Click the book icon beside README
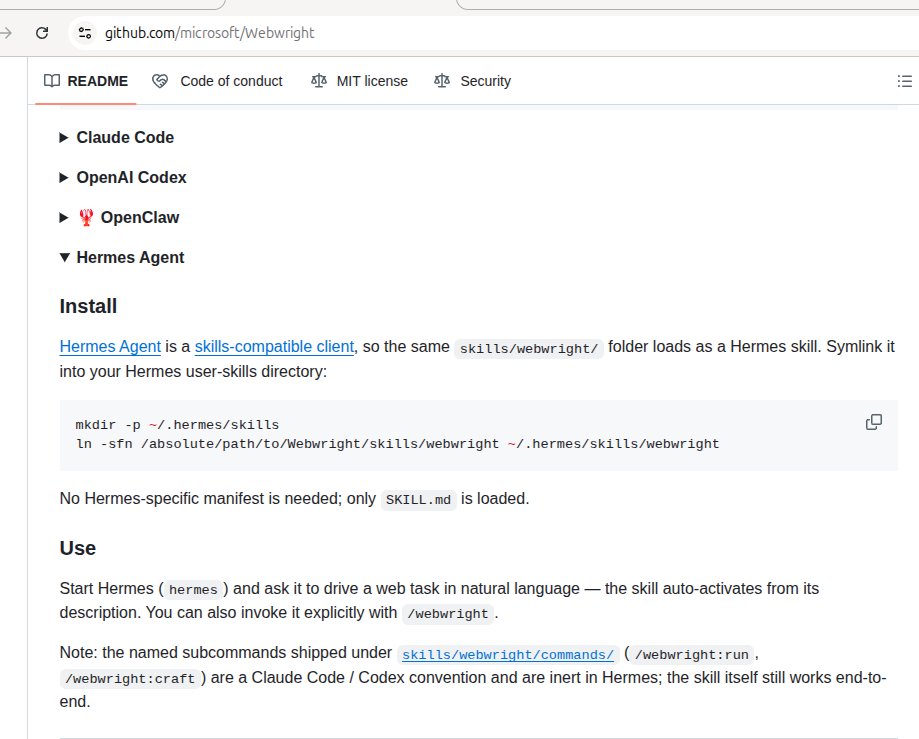The width and height of the screenshot is (919, 739). point(52,81)
